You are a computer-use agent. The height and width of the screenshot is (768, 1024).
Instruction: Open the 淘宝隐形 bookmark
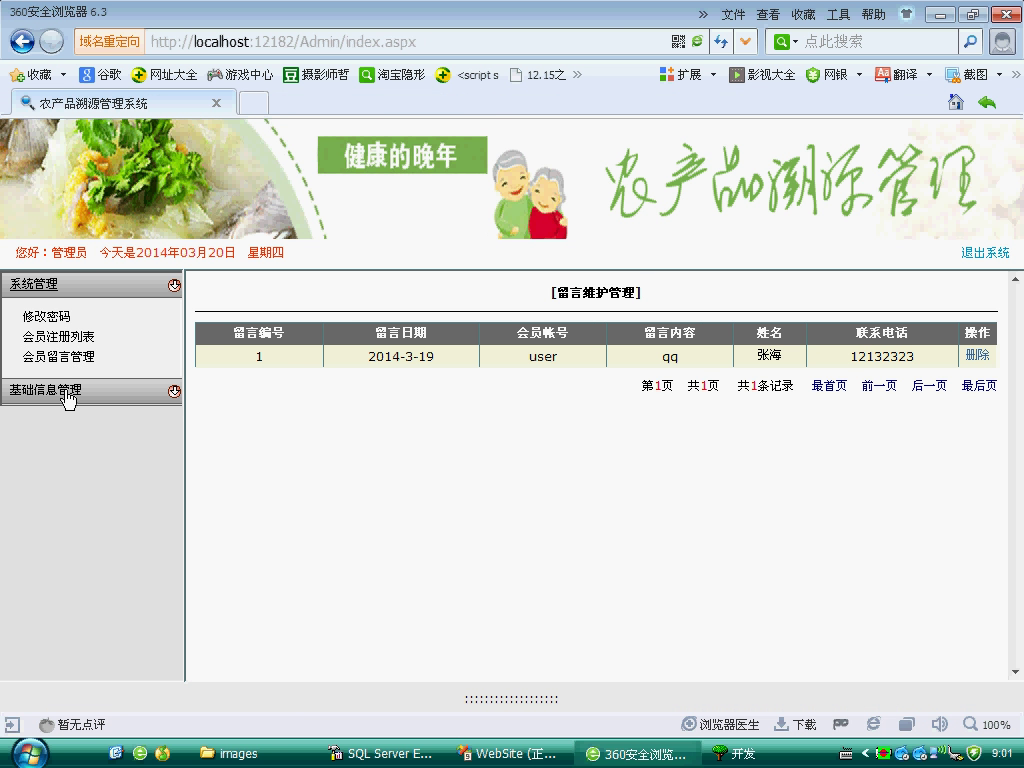pyautogui.click(x=392, y=75)
